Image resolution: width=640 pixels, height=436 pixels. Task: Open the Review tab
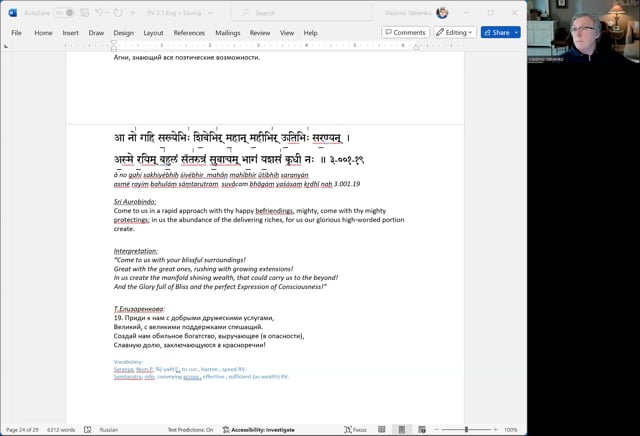(260, 33)
